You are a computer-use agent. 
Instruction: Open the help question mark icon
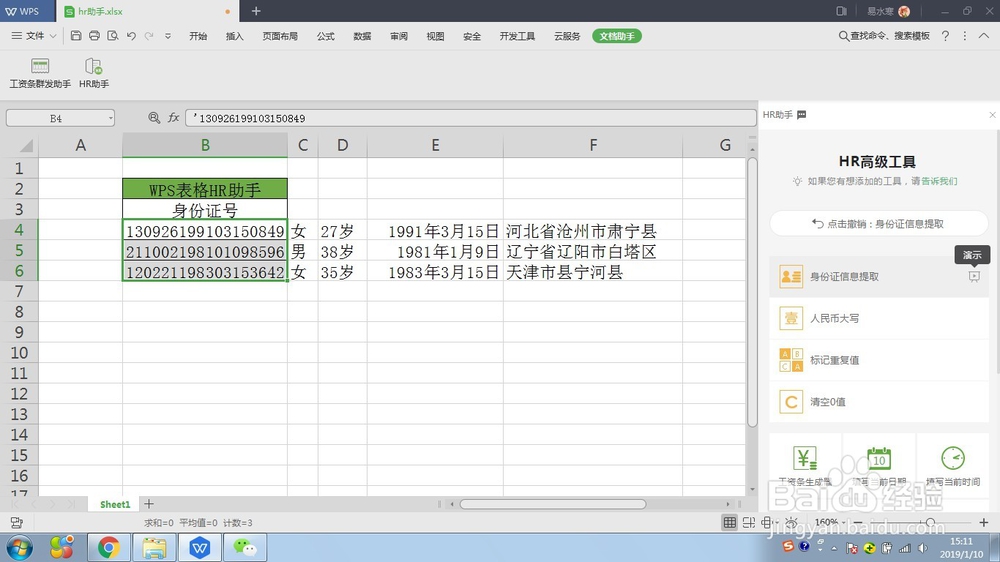[945, 36]
